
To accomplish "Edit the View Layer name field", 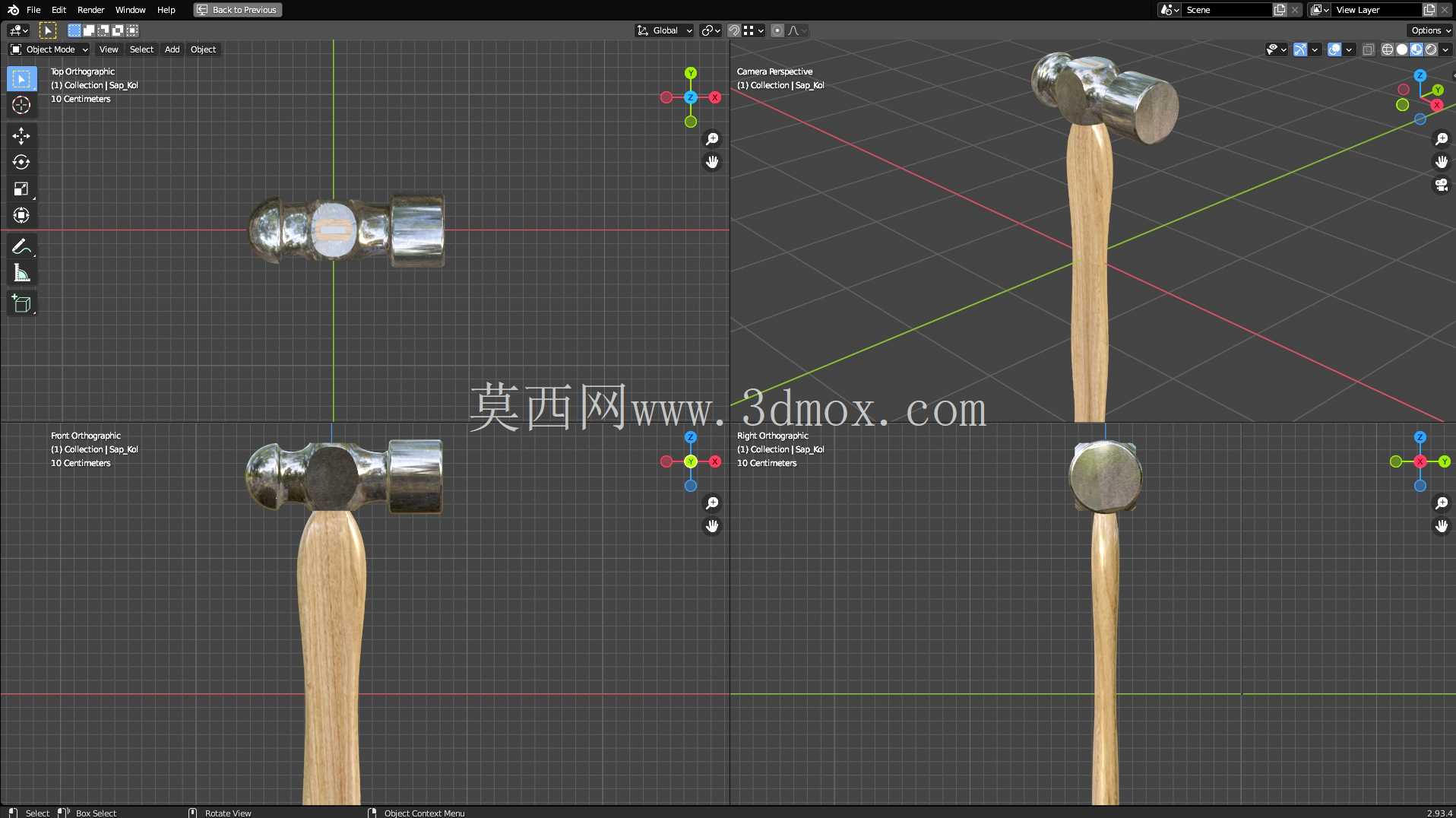I will coord(1377,10).
